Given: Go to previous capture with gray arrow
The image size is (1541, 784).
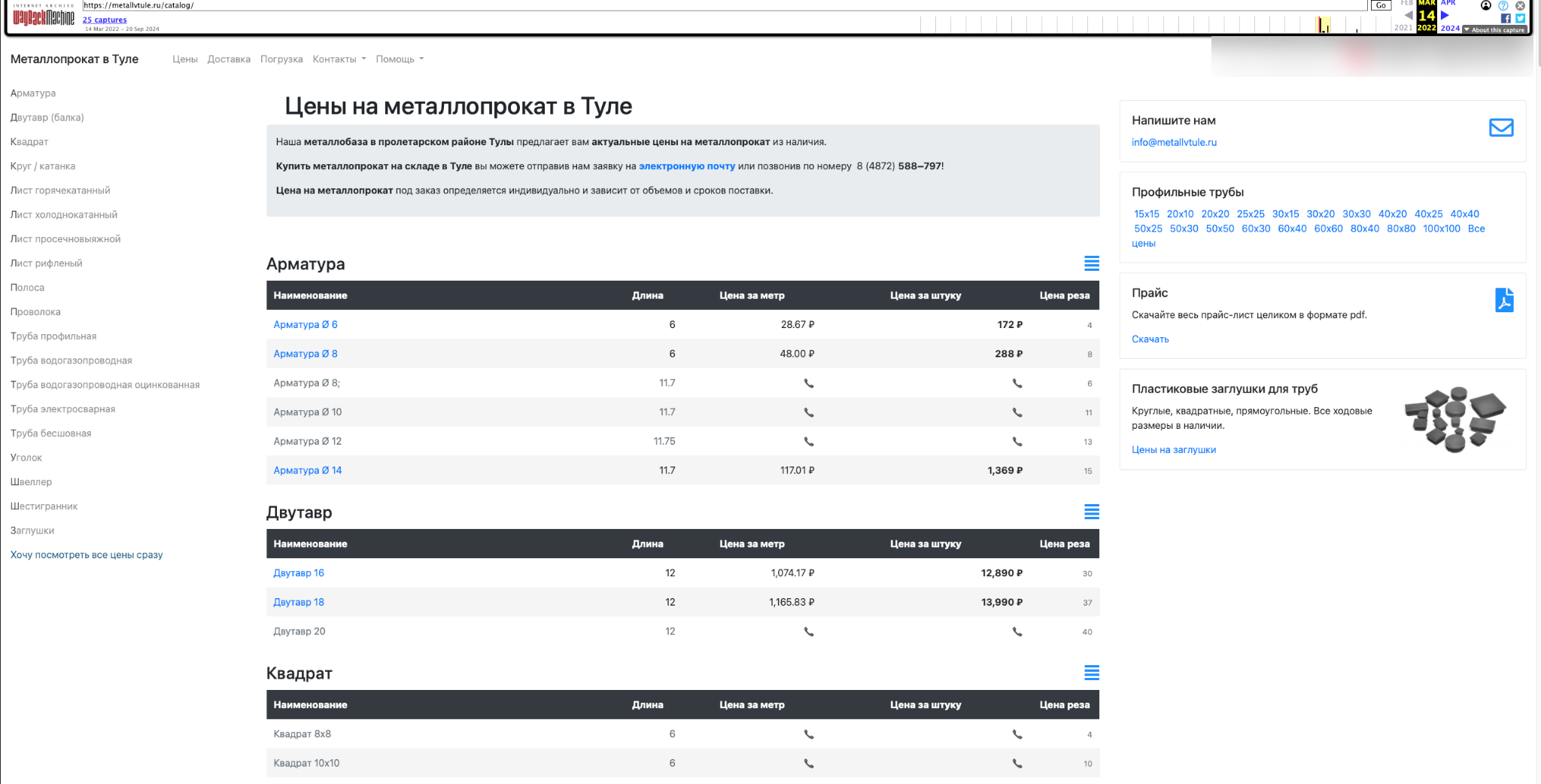Looking at the screenshot, I should [1409, 15].
